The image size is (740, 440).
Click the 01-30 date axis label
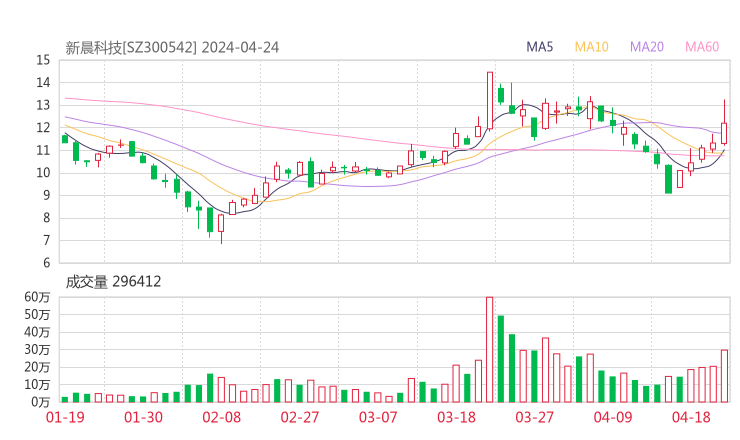pos(143,417)
